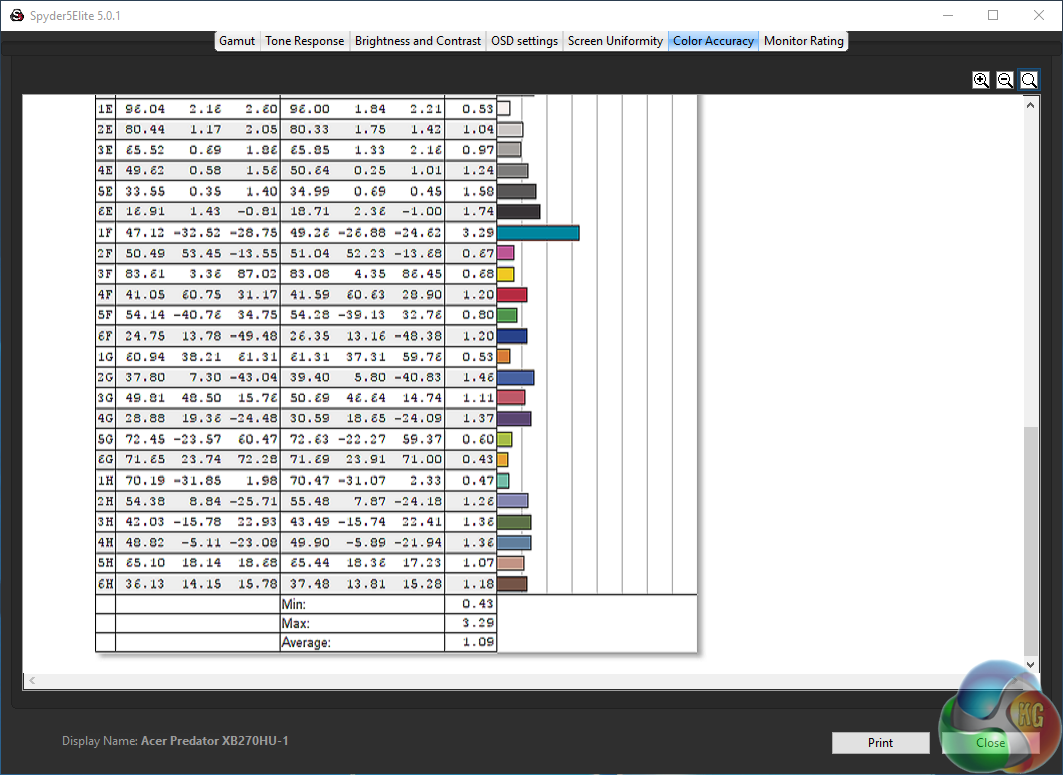Click the zoom-to-fit magnifier icon
The height and width of the screenshot is (775, 1063).
click(x=1028, y=80)
